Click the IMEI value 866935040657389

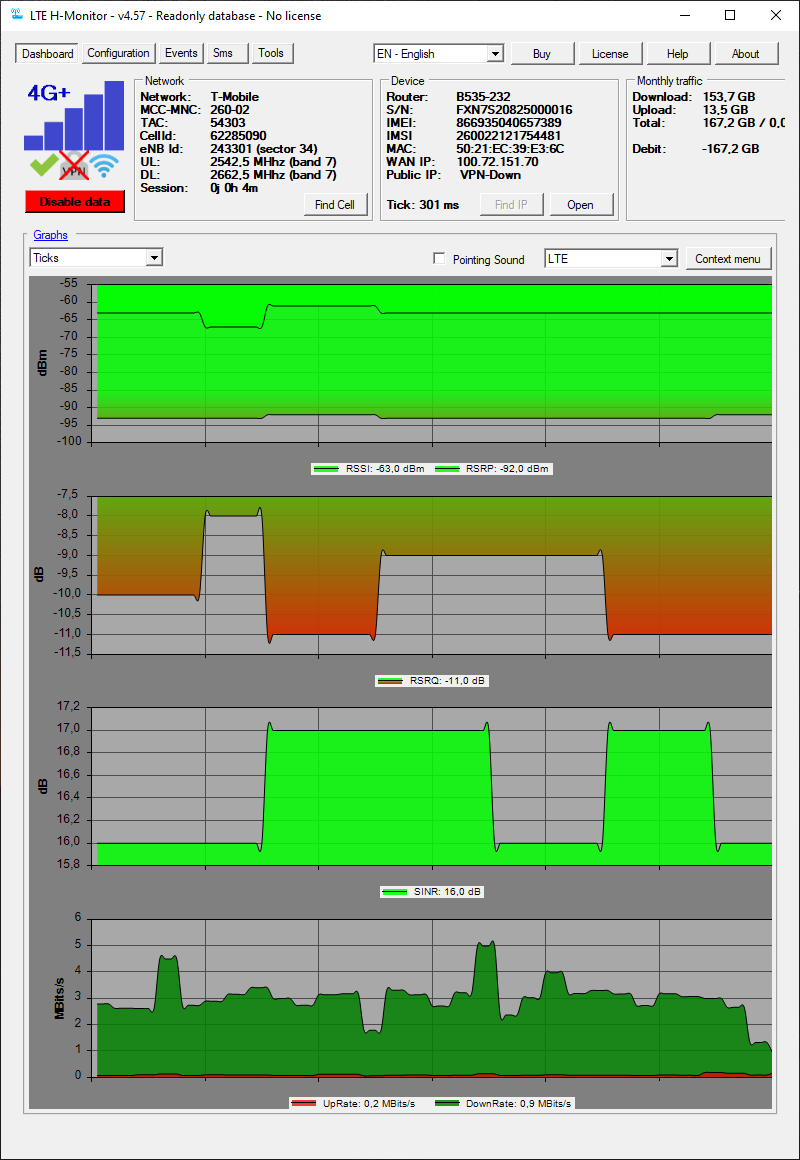click(x=508, y=123)
